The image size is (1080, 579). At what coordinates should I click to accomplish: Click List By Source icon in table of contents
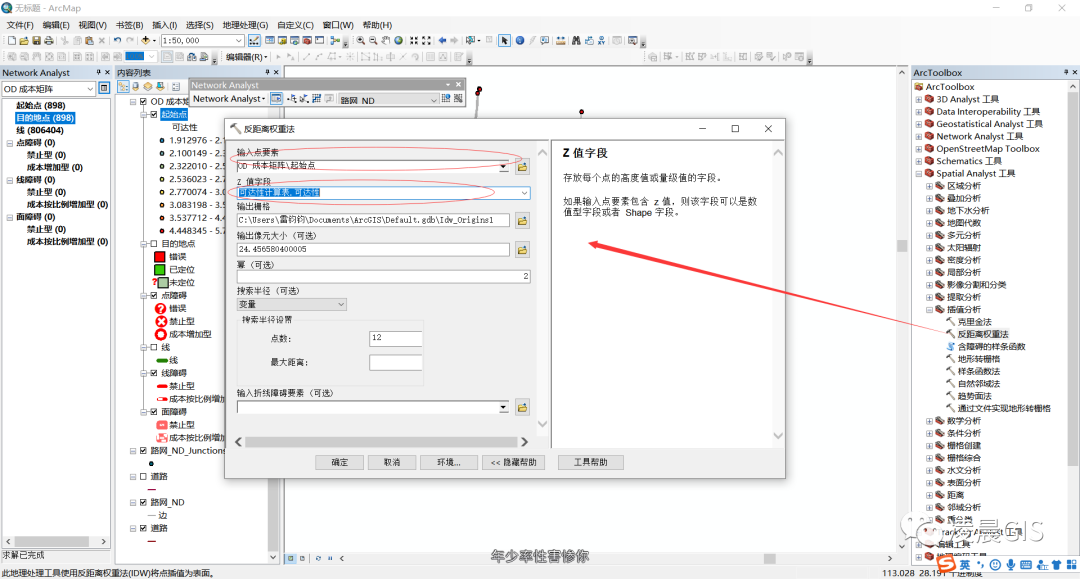pos(136,87)
